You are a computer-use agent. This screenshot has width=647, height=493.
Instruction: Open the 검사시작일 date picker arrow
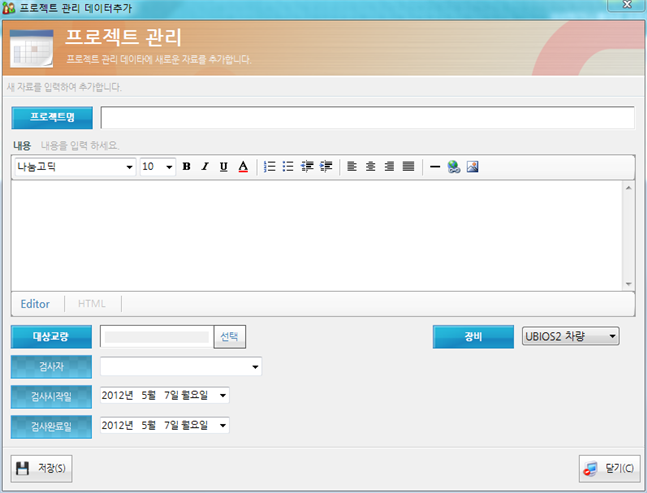[223, 396]
